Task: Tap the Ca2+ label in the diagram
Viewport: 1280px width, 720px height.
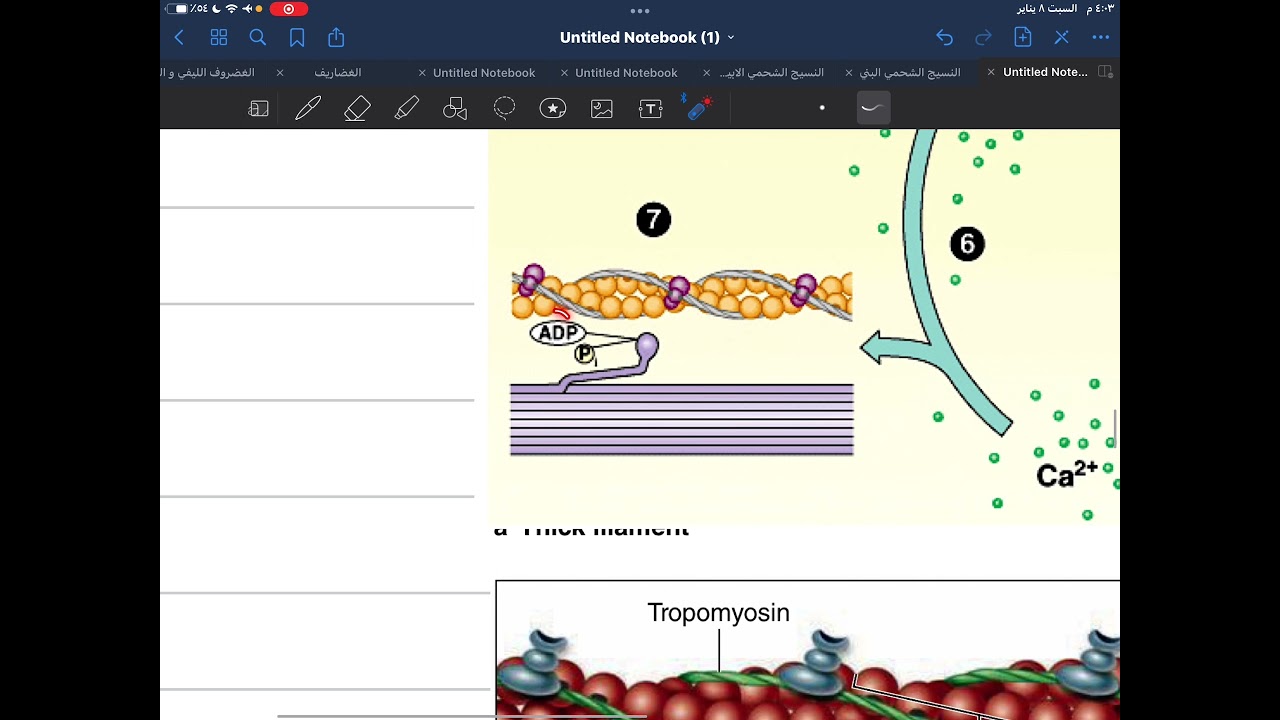Action: click(1067, 473)
